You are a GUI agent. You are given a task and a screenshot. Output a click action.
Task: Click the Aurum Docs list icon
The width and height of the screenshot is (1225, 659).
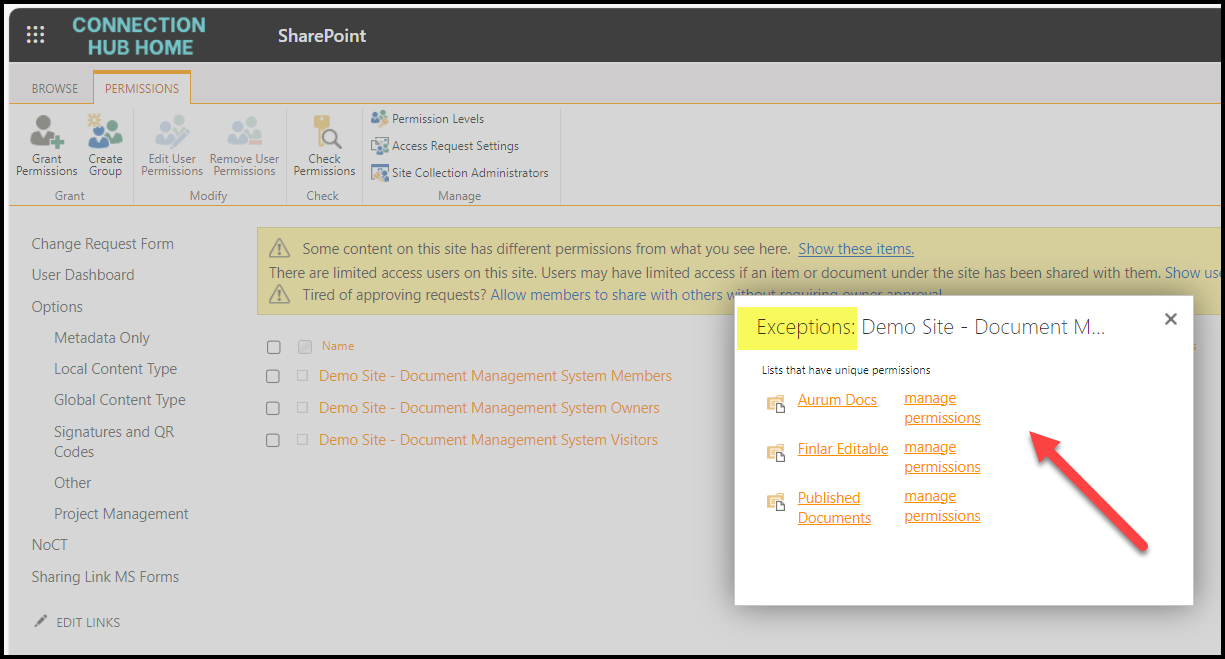pyautogui.click(x=776, y=403)
